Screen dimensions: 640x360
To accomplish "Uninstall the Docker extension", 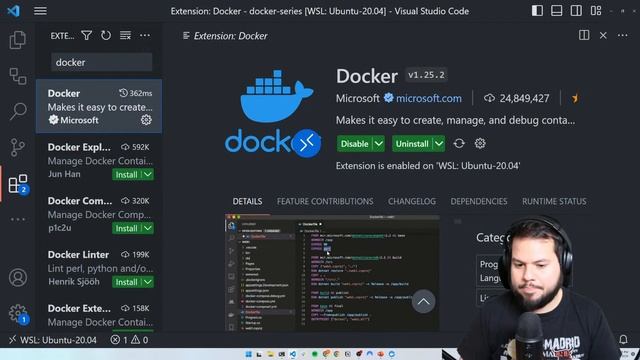I will (412, 144).
